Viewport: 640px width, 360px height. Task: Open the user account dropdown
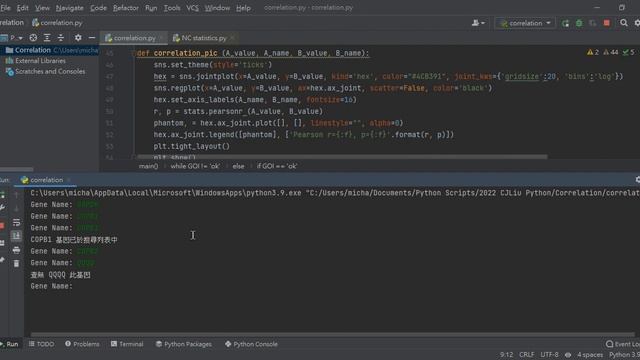pyautogui.click(x=478, y=23)
